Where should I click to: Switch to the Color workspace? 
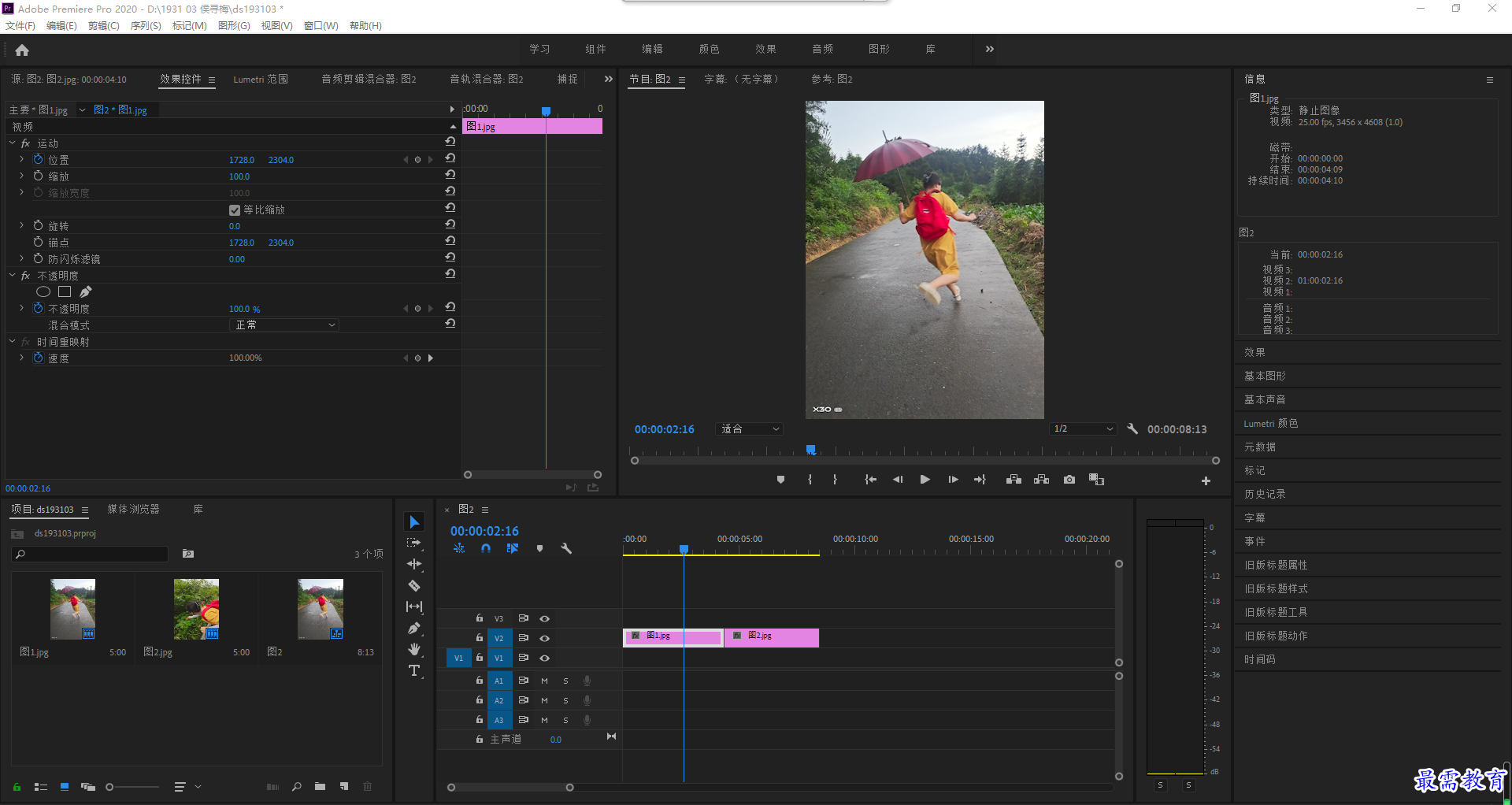pyautogui.click(x=709, y=49)
